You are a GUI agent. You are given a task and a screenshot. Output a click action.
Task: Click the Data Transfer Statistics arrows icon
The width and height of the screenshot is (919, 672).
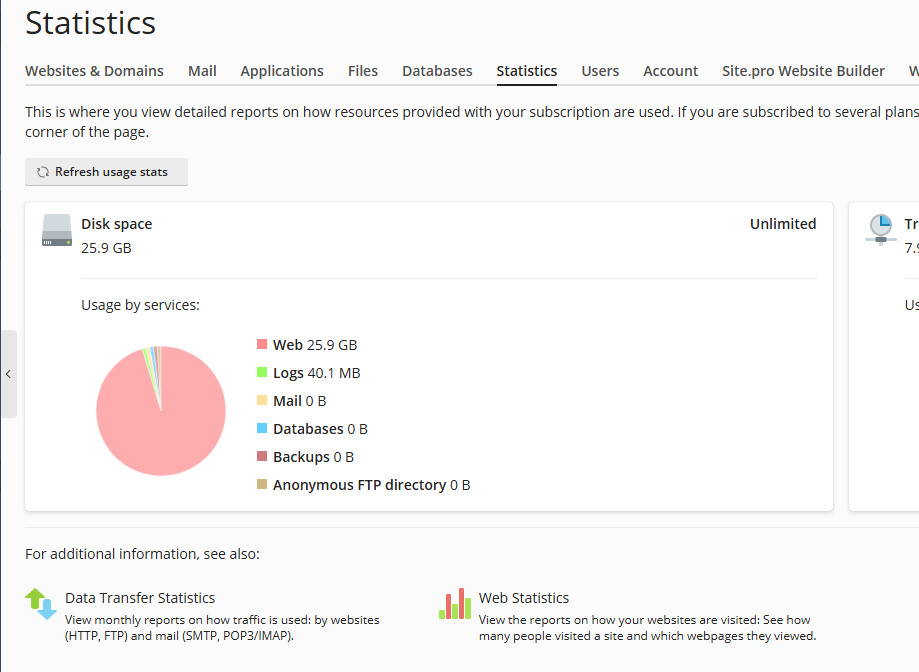coord(41,603)
